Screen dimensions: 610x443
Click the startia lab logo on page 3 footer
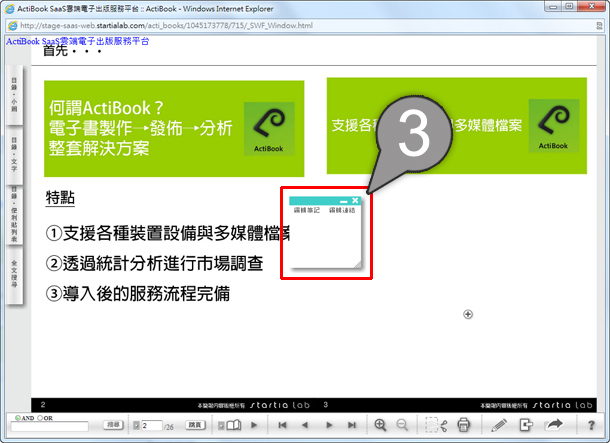point(562,405)
